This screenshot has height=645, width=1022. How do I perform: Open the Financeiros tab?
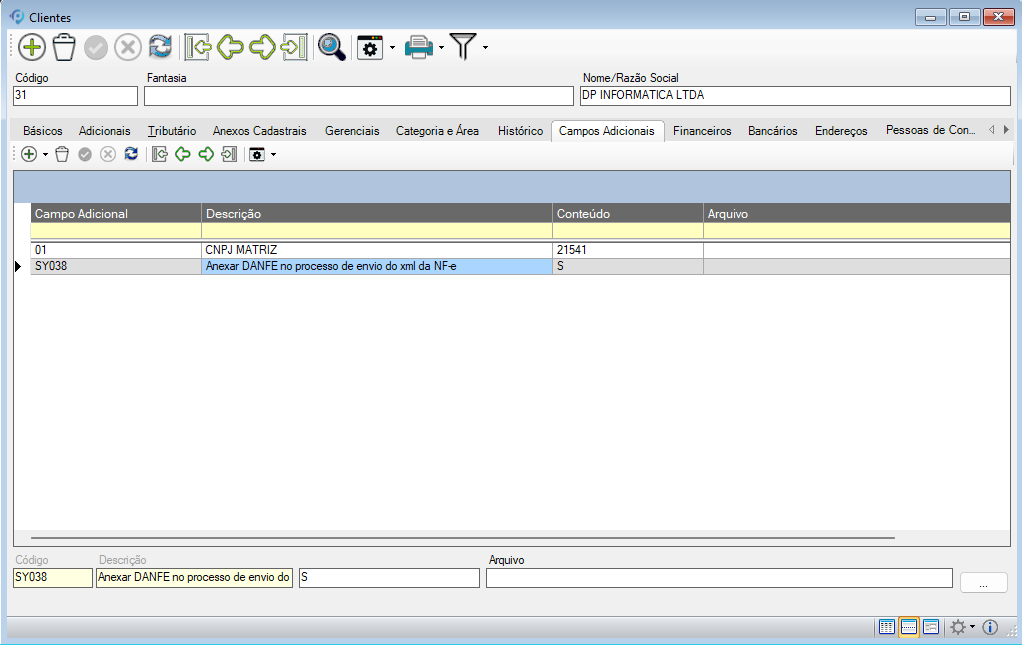coord(701,131)
